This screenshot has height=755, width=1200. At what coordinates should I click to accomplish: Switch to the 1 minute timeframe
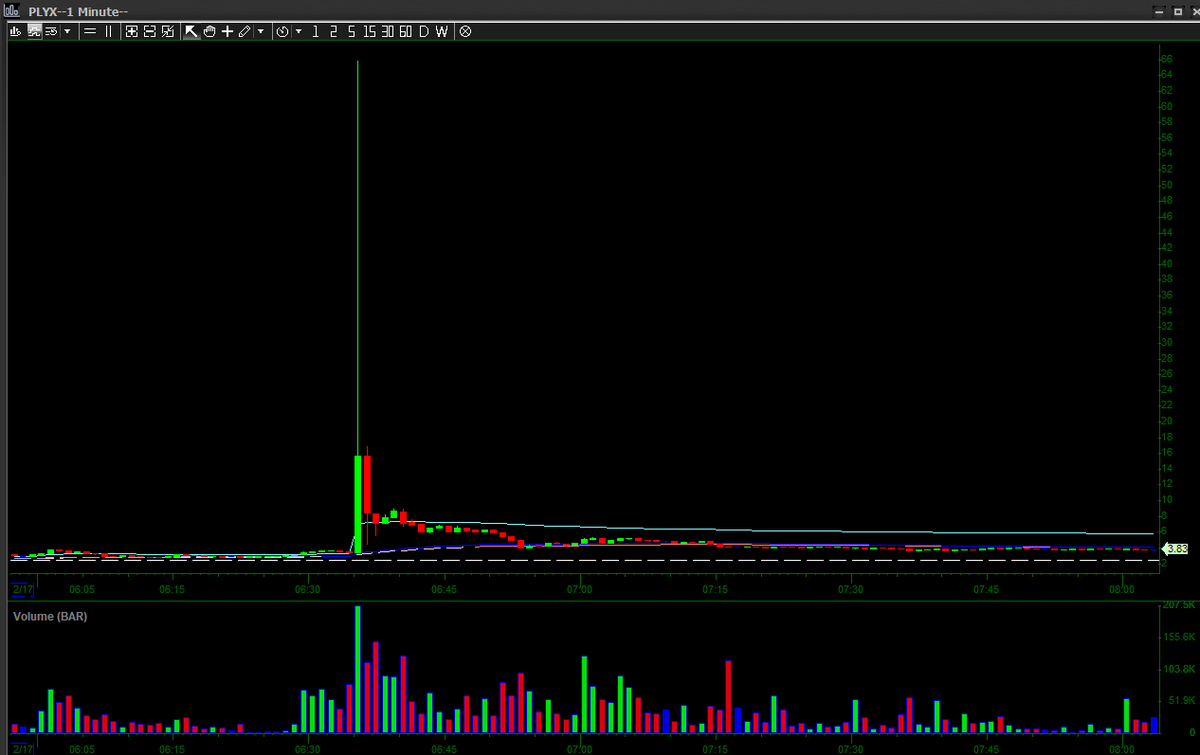[x=316, y=31]
